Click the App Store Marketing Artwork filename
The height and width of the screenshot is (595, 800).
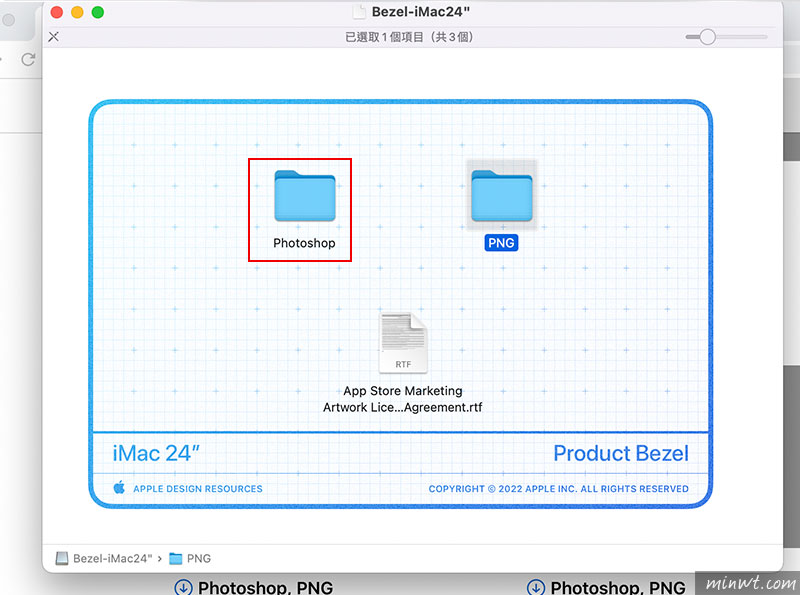coord(402,399)
